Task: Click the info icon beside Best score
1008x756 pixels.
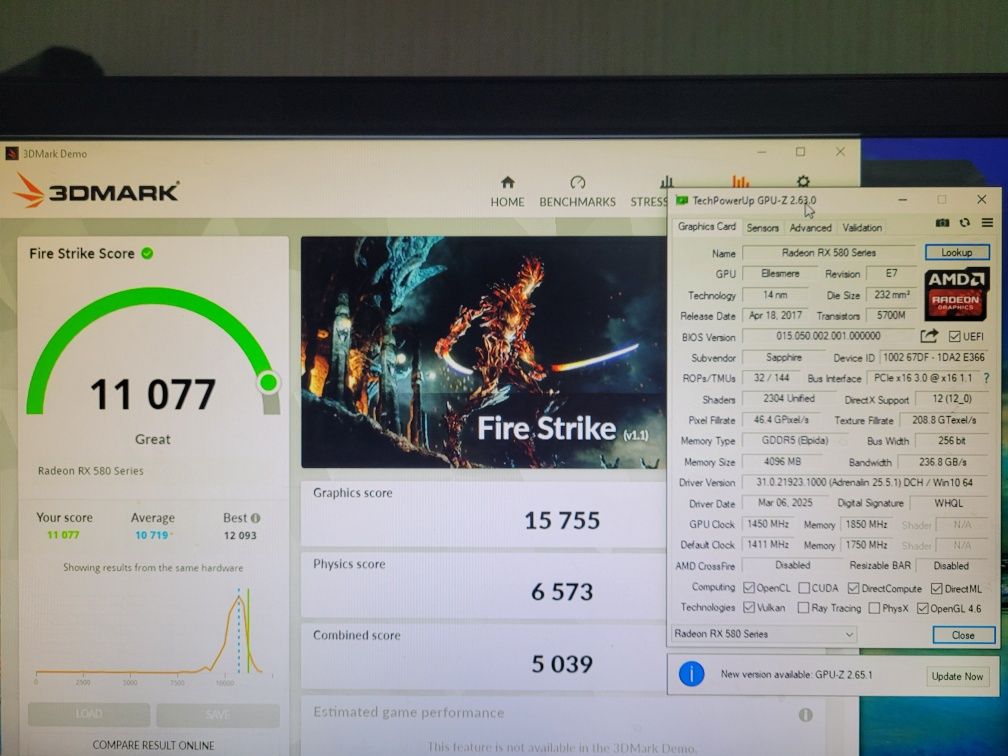Action: [x=255, y=518]
